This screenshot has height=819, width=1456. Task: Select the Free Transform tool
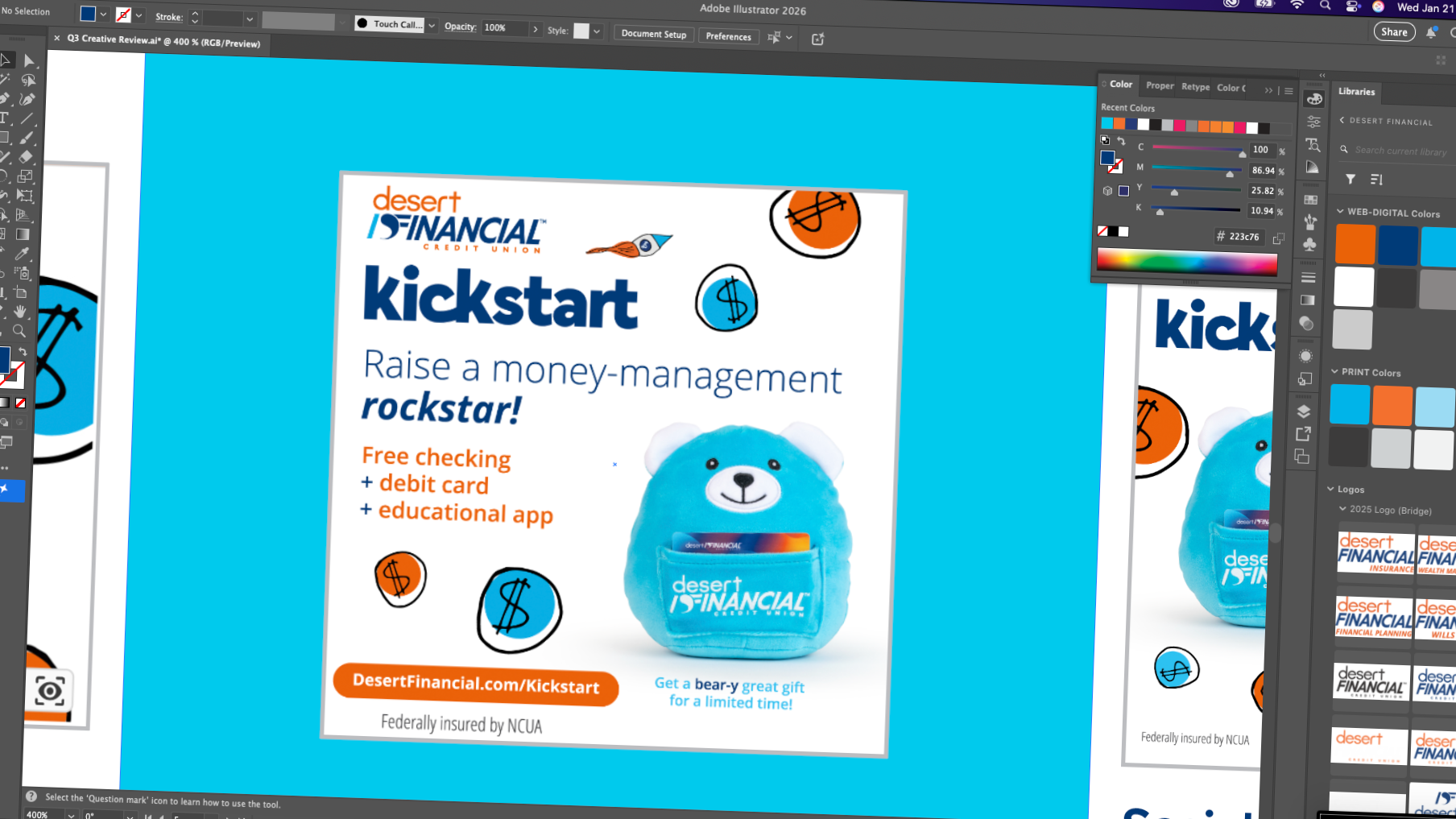click(x=25, y=196)
